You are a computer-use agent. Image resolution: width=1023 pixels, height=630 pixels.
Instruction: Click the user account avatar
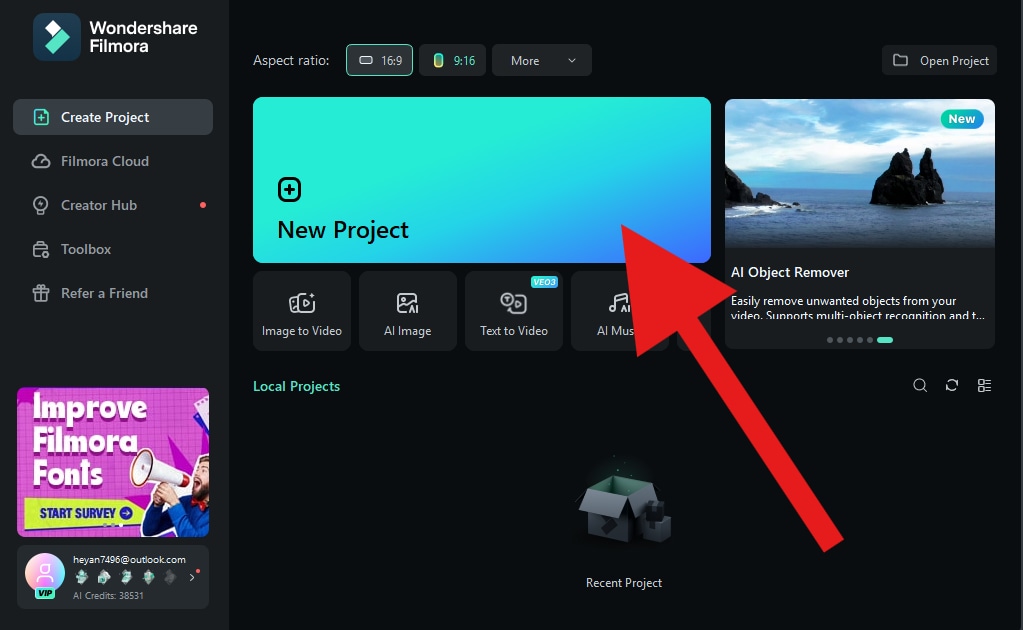[45, 573]
